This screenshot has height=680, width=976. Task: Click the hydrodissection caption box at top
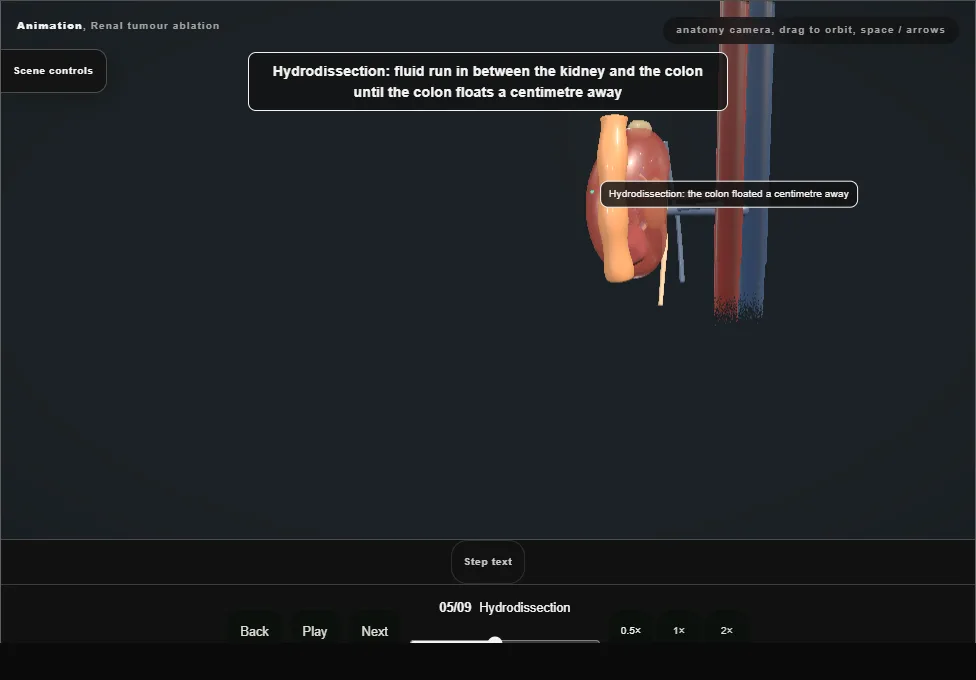coord(488,82)
